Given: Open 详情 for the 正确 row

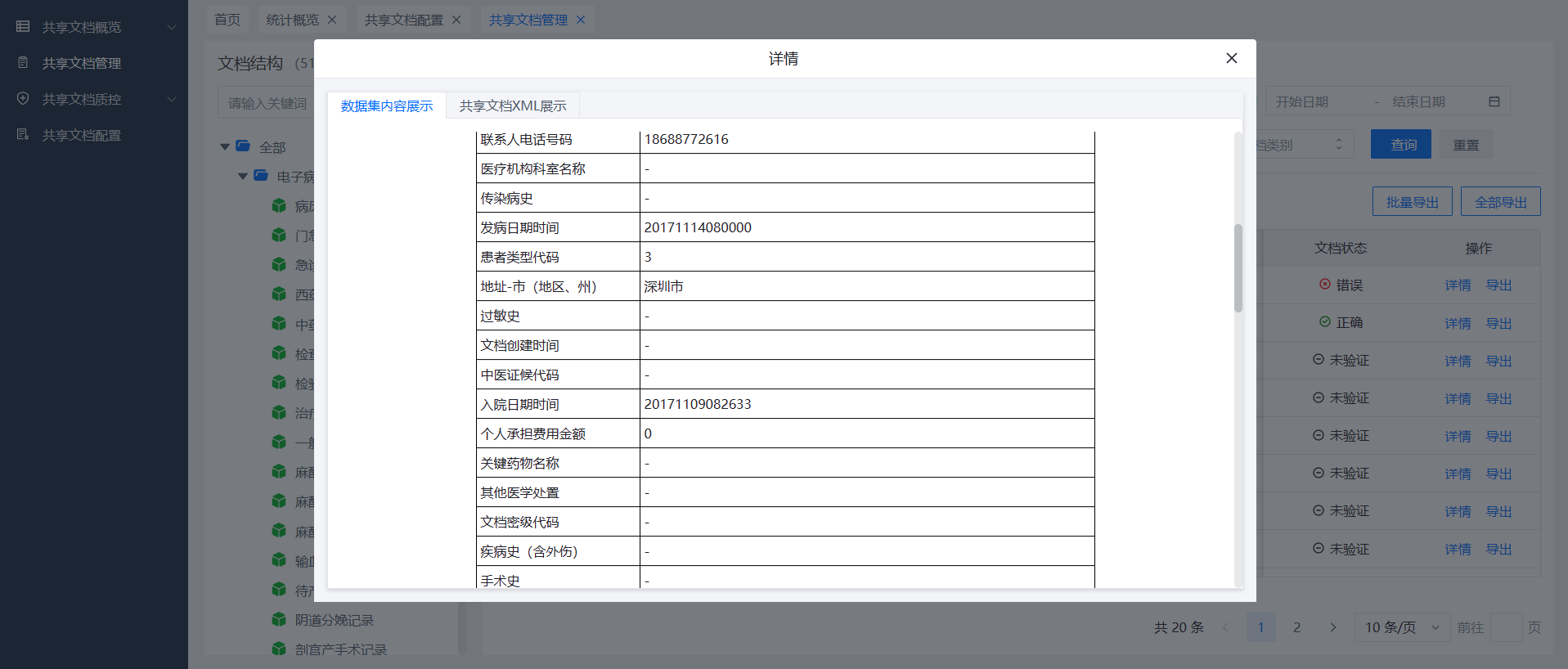Looking at the screenshot, I should point(1458,323).
